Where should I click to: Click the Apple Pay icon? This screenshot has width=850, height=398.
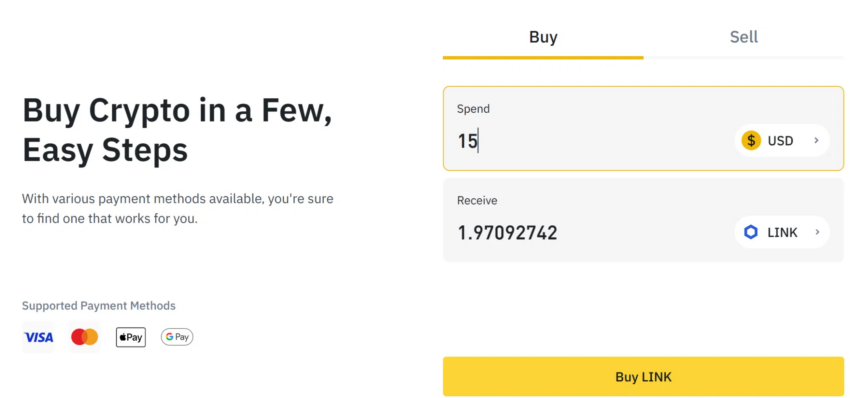131,337
